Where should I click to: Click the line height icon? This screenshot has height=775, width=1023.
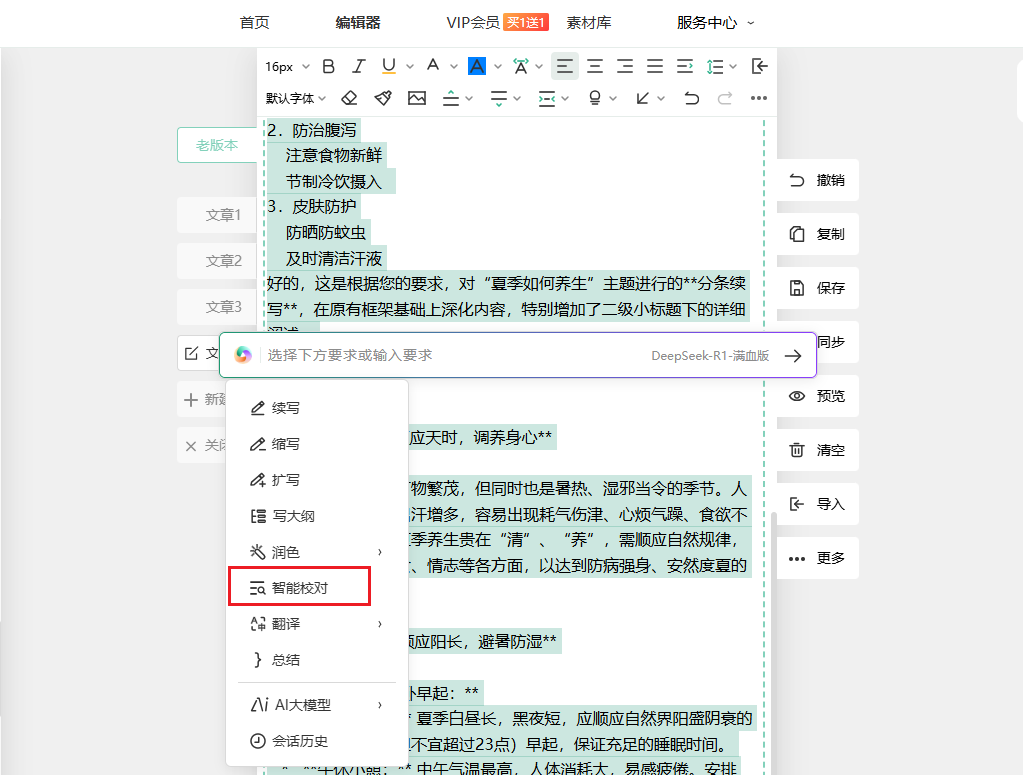pos(715,66)
